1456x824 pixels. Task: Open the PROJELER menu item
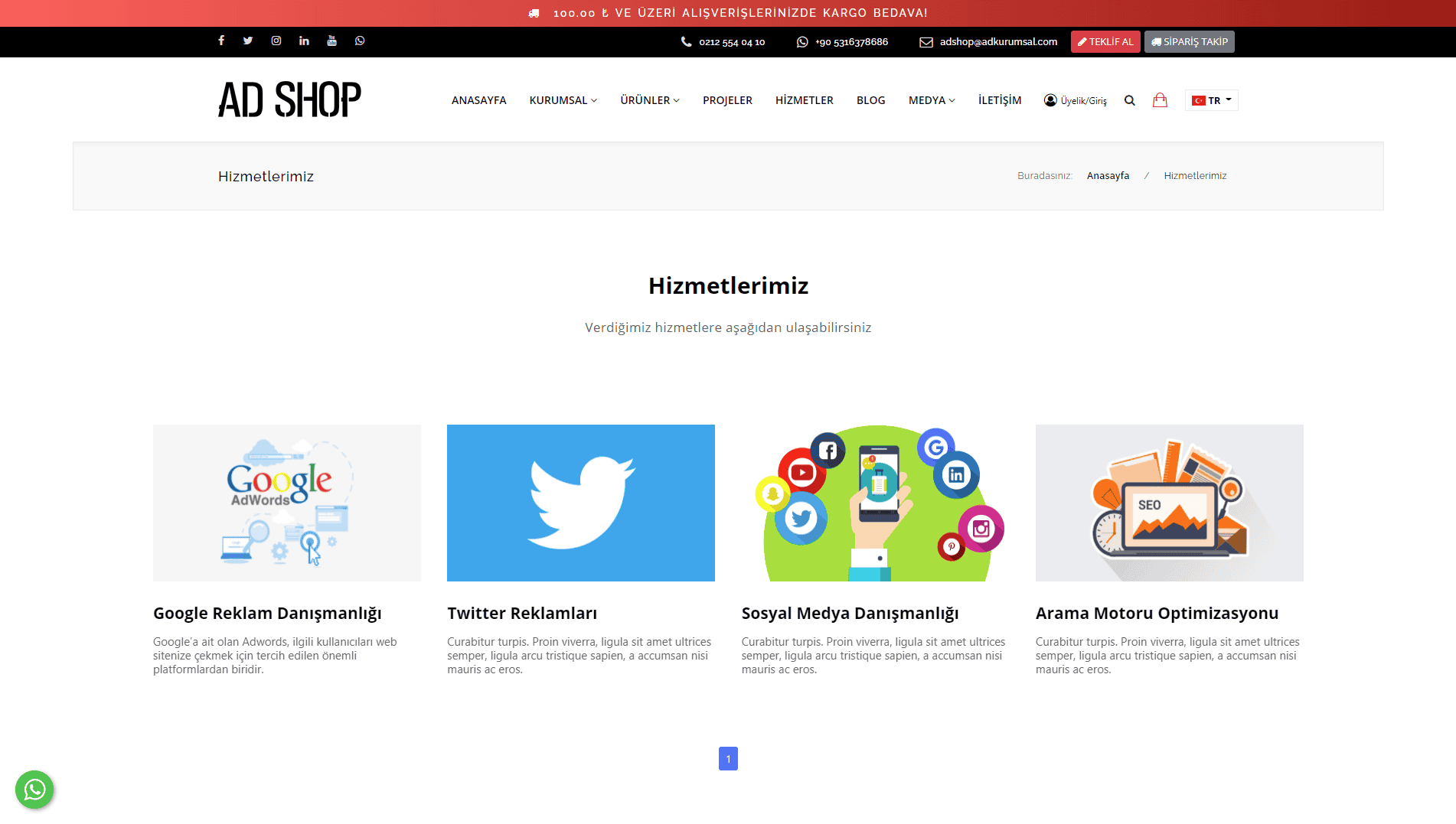(727, 100)
